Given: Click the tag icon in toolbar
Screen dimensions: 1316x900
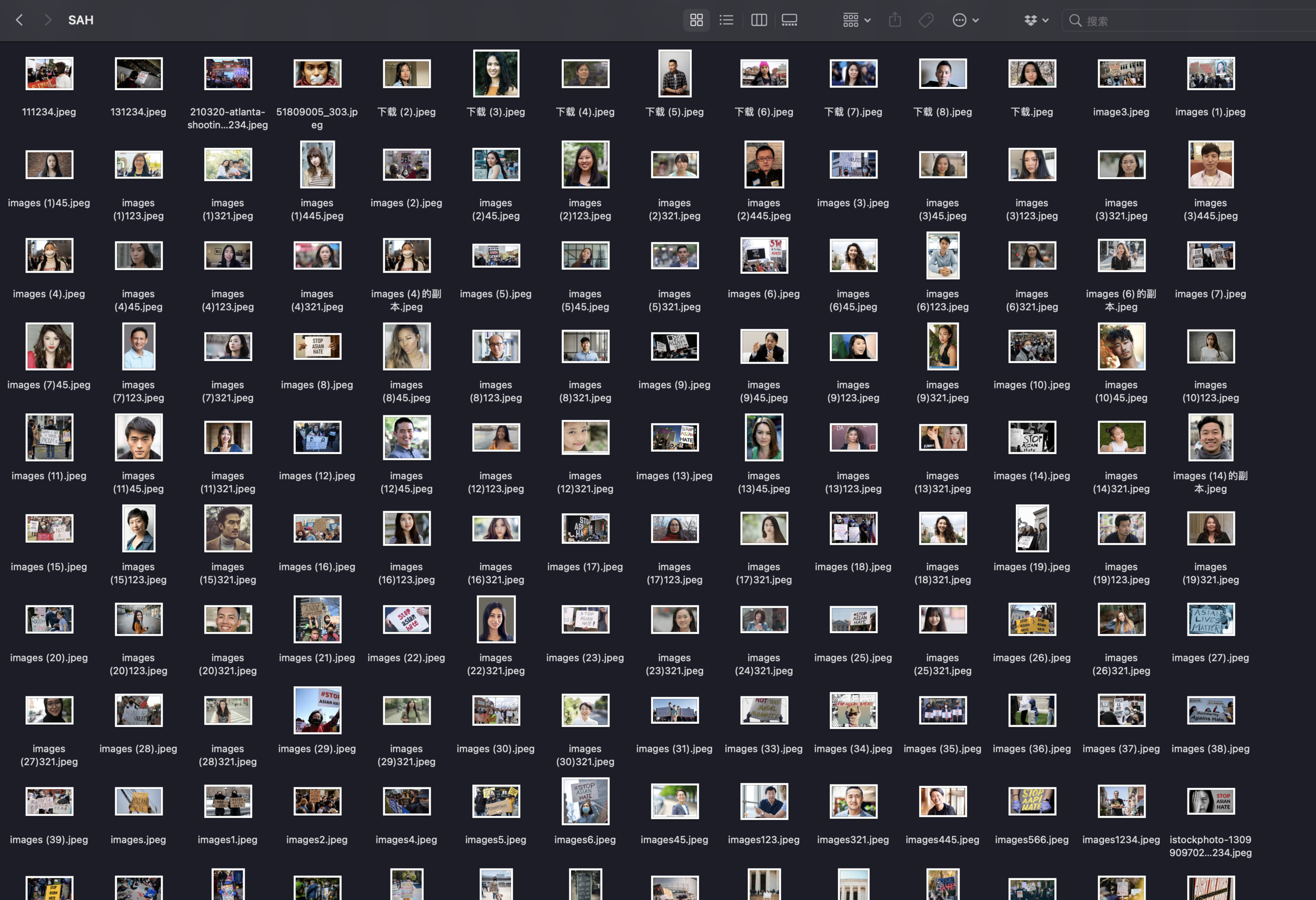Looking at the screenshot, I should (926, 21).
